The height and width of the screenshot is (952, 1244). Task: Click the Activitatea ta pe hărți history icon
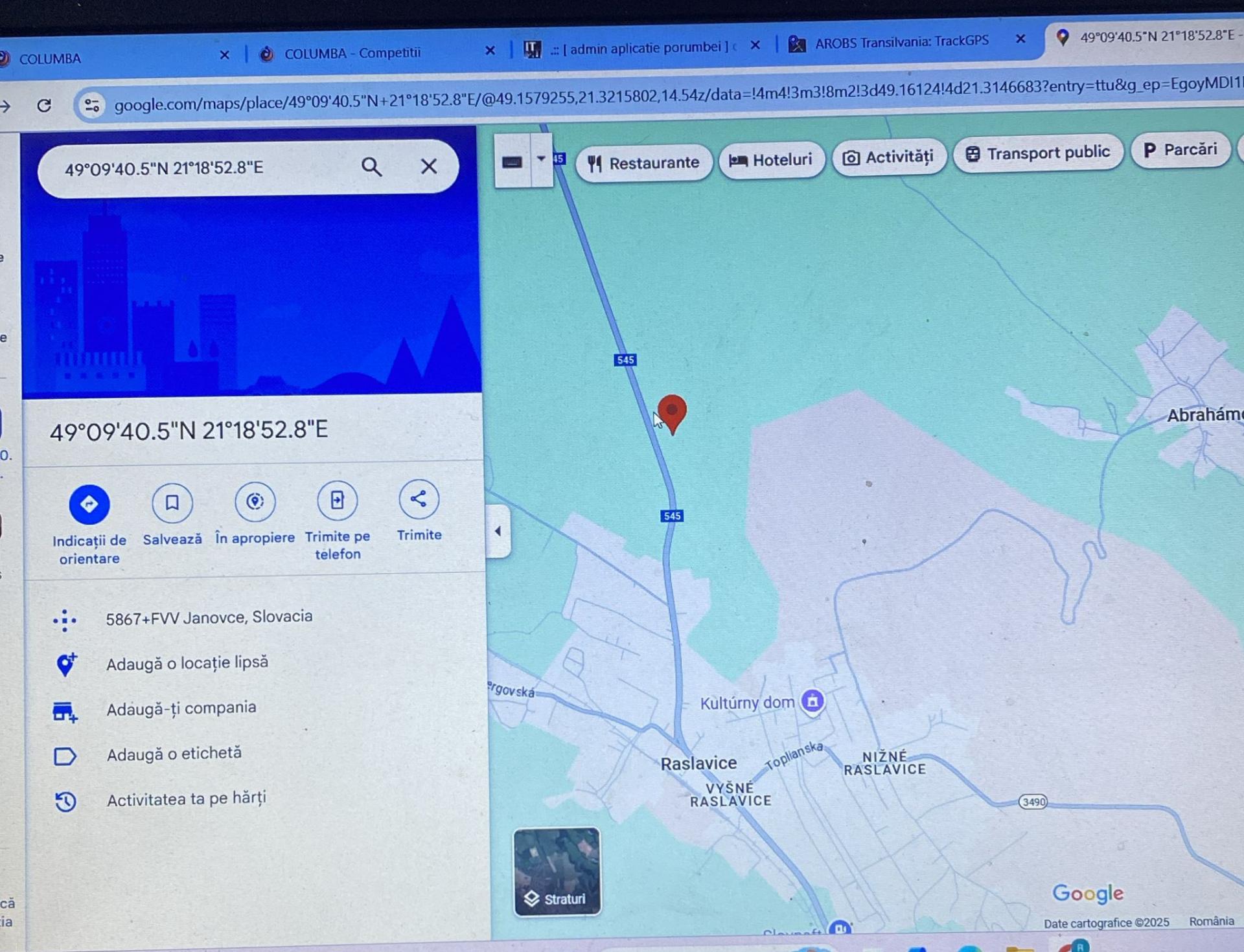coord(65,802)
